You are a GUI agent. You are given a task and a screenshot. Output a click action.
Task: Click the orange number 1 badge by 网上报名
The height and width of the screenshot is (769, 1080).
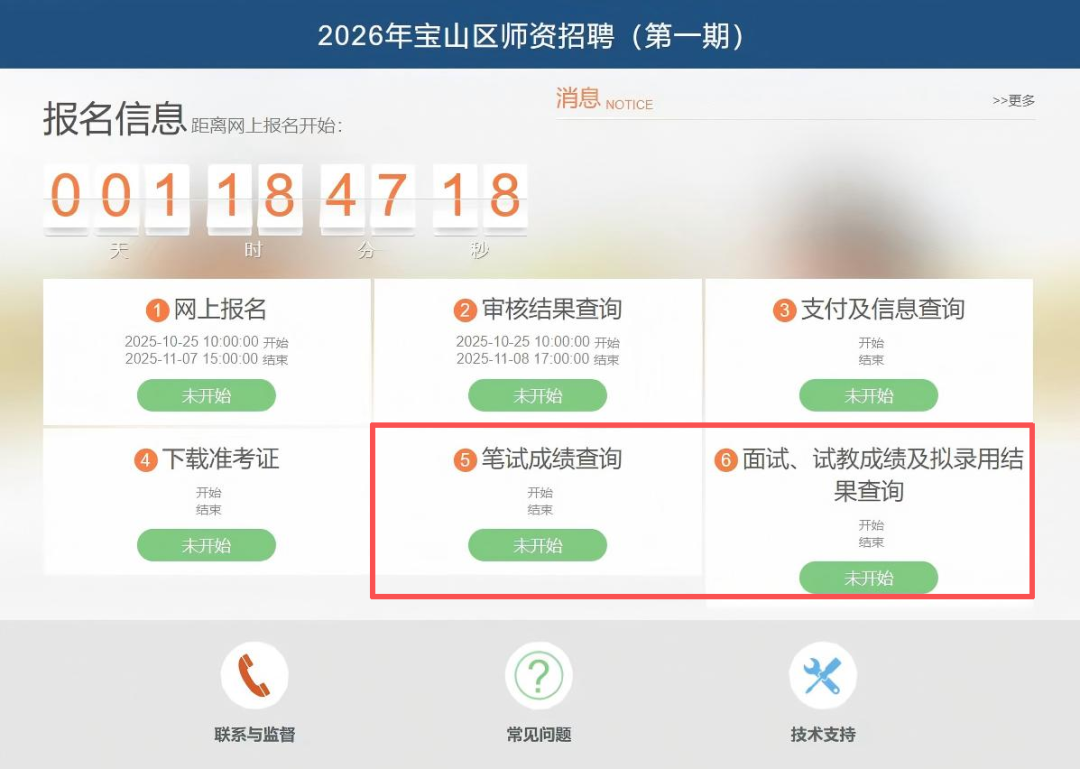coord(157,310)
